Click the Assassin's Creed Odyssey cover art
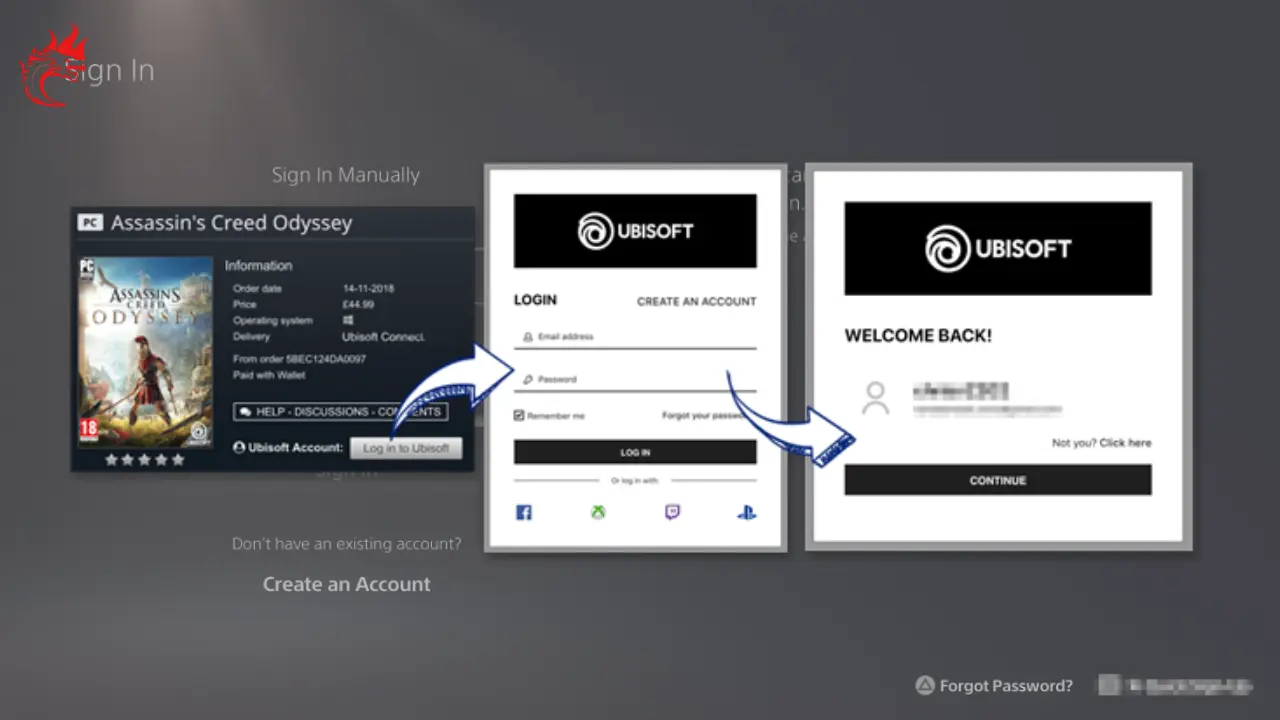This screenshot has height=720, width=1280. (x=146, y=351)
